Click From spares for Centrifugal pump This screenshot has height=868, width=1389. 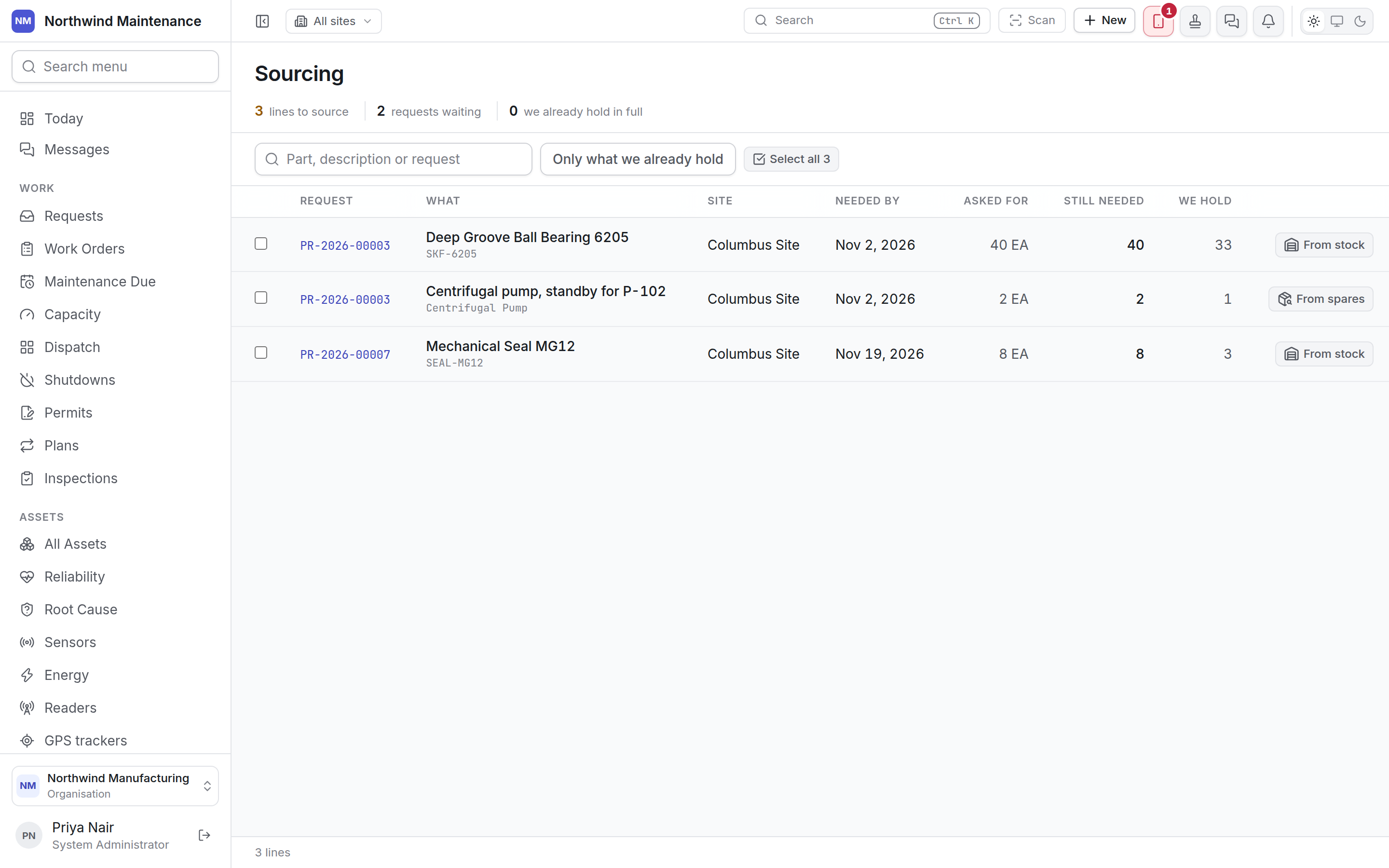[x=1321, y=298]
